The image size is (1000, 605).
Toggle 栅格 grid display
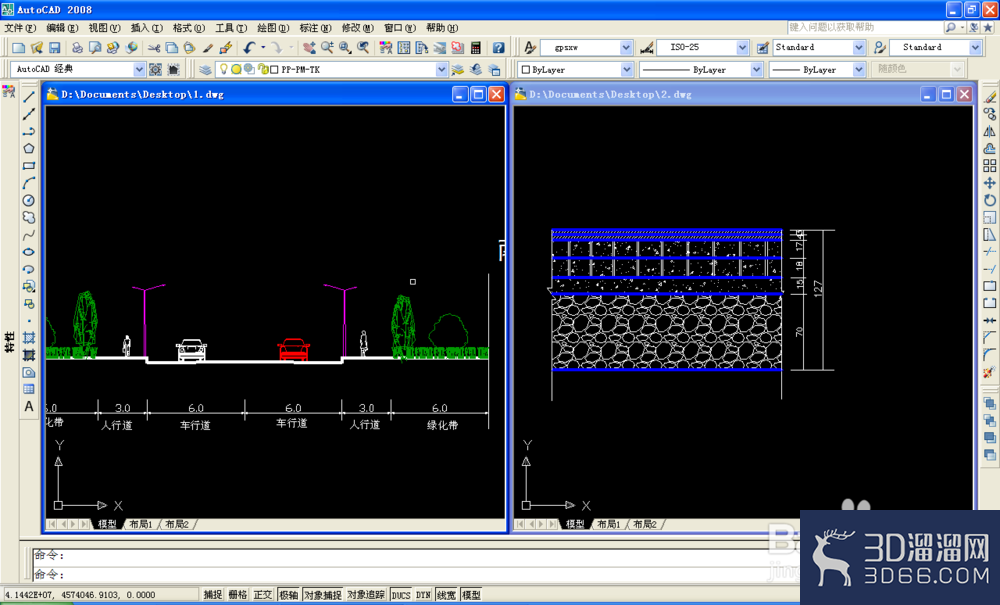pos(238,595)
